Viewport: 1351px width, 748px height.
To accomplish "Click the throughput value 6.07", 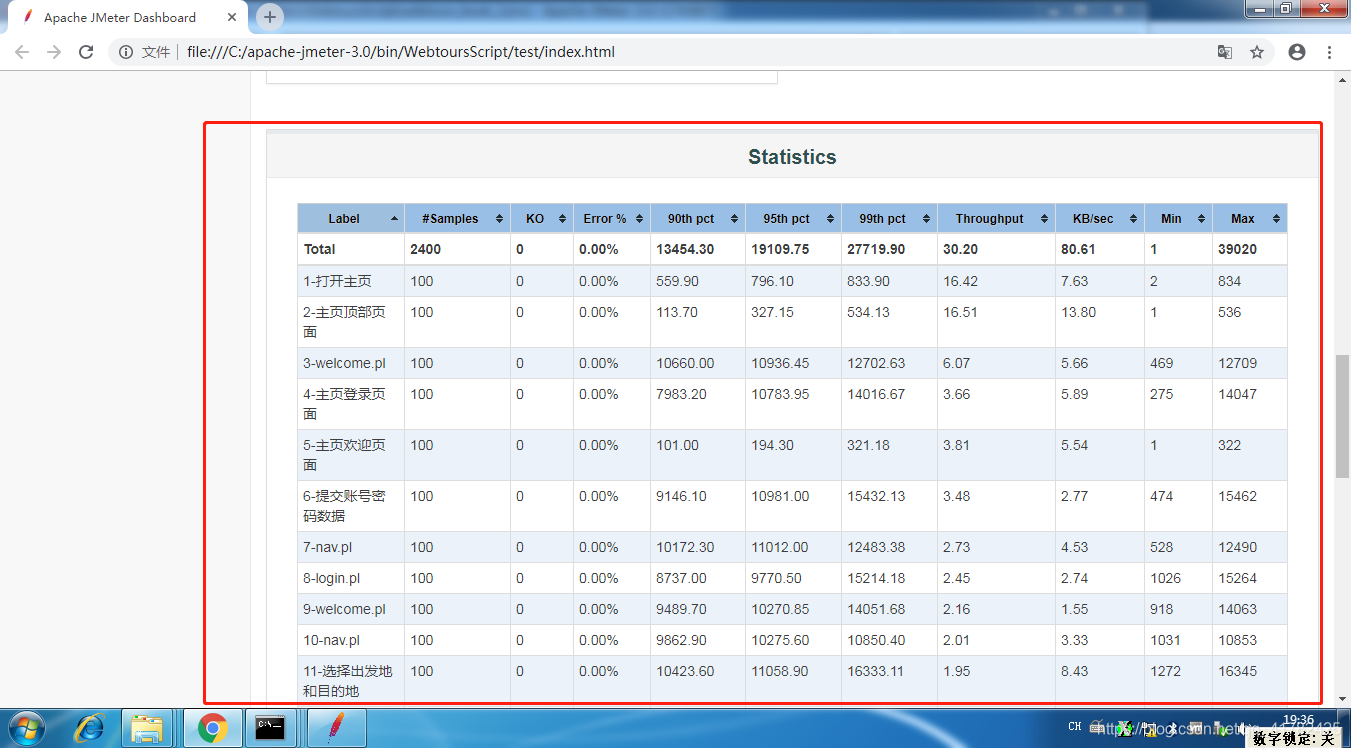I will [956, 363].
